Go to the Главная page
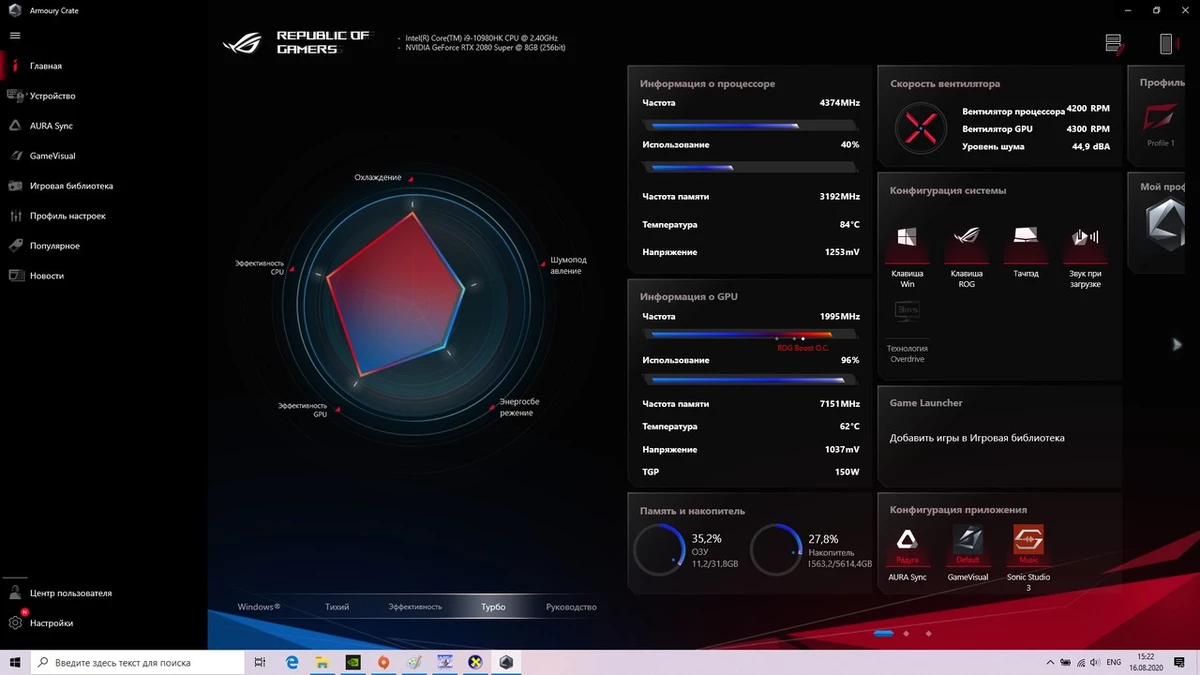The width and height of the screenshot is (1200, 675). click(46, 66)
